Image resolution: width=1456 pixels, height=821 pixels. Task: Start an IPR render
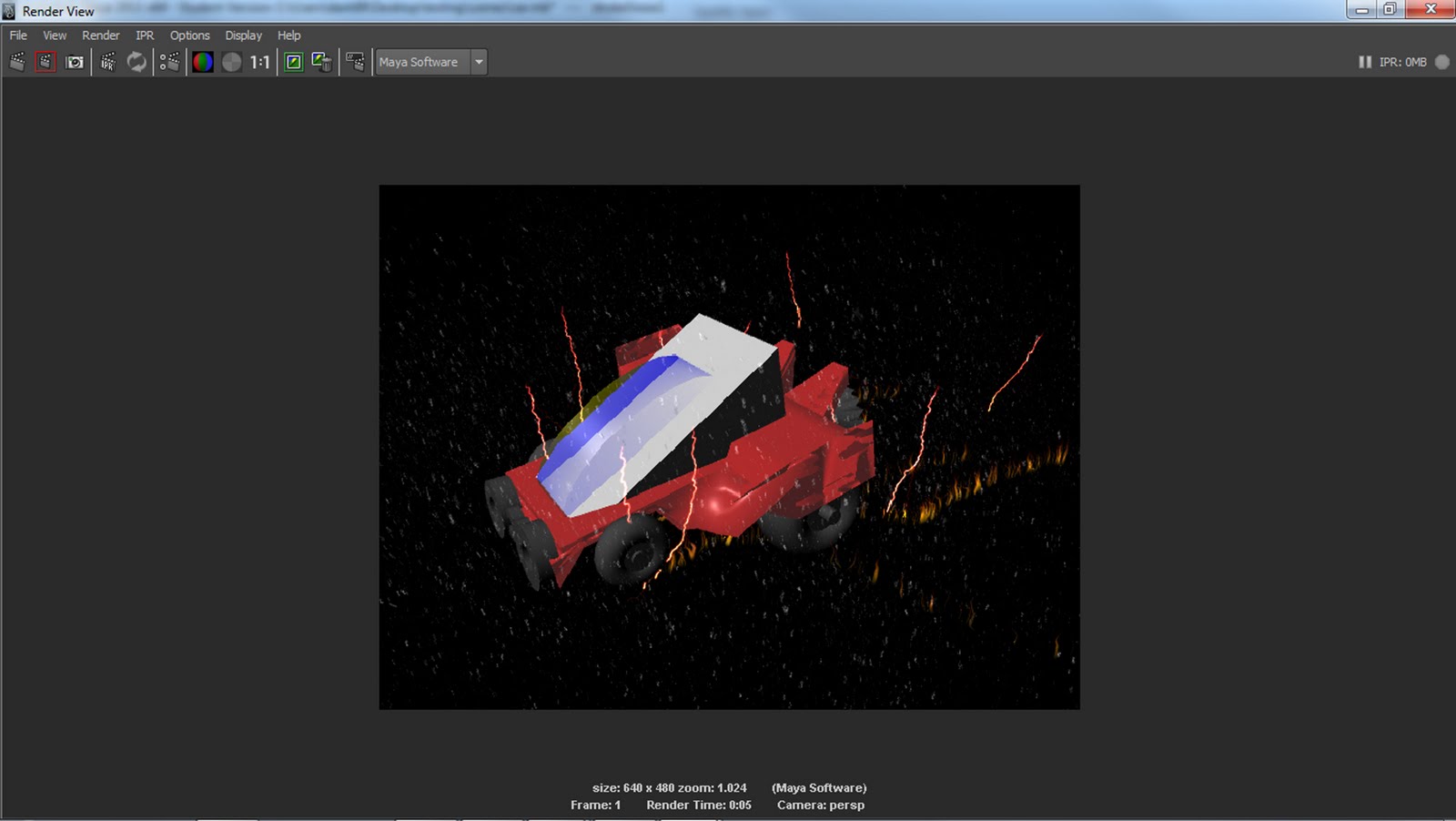(106, 62)
